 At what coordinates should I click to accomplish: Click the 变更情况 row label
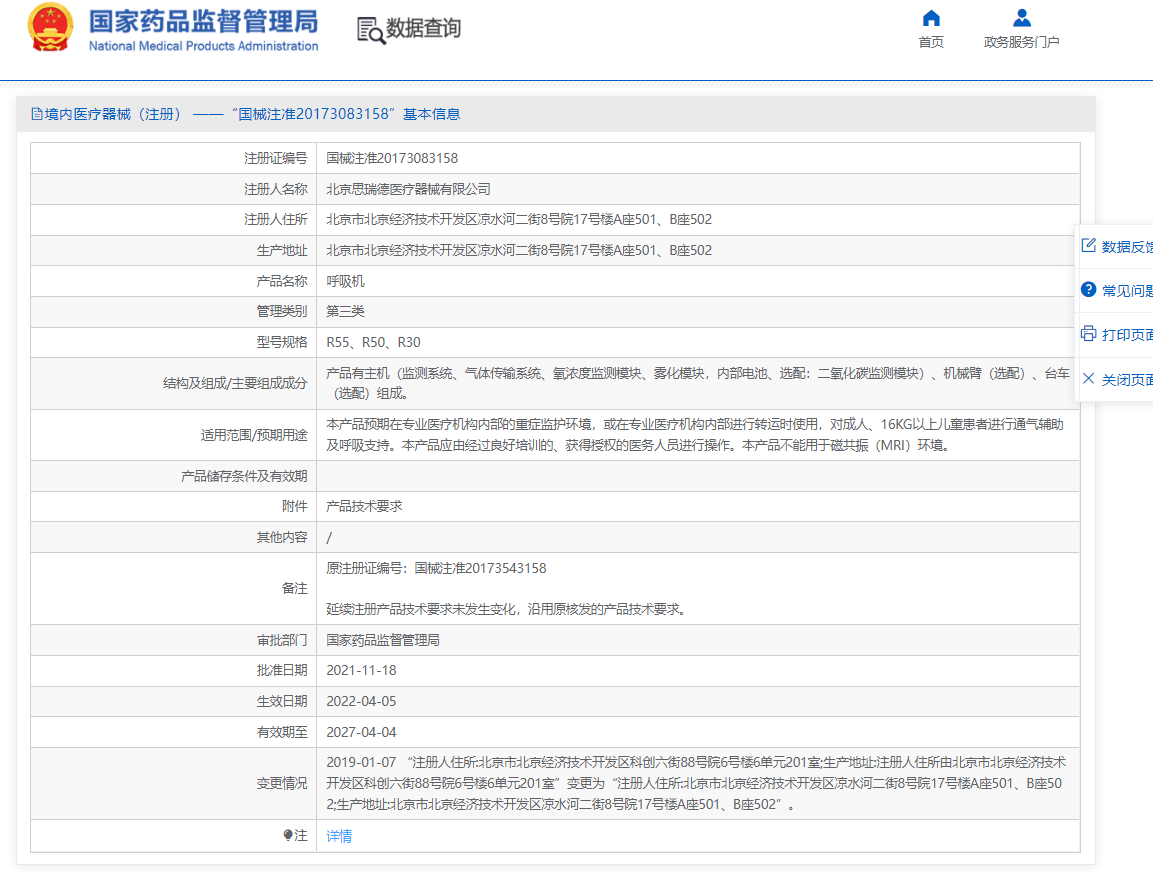(282, 783)
